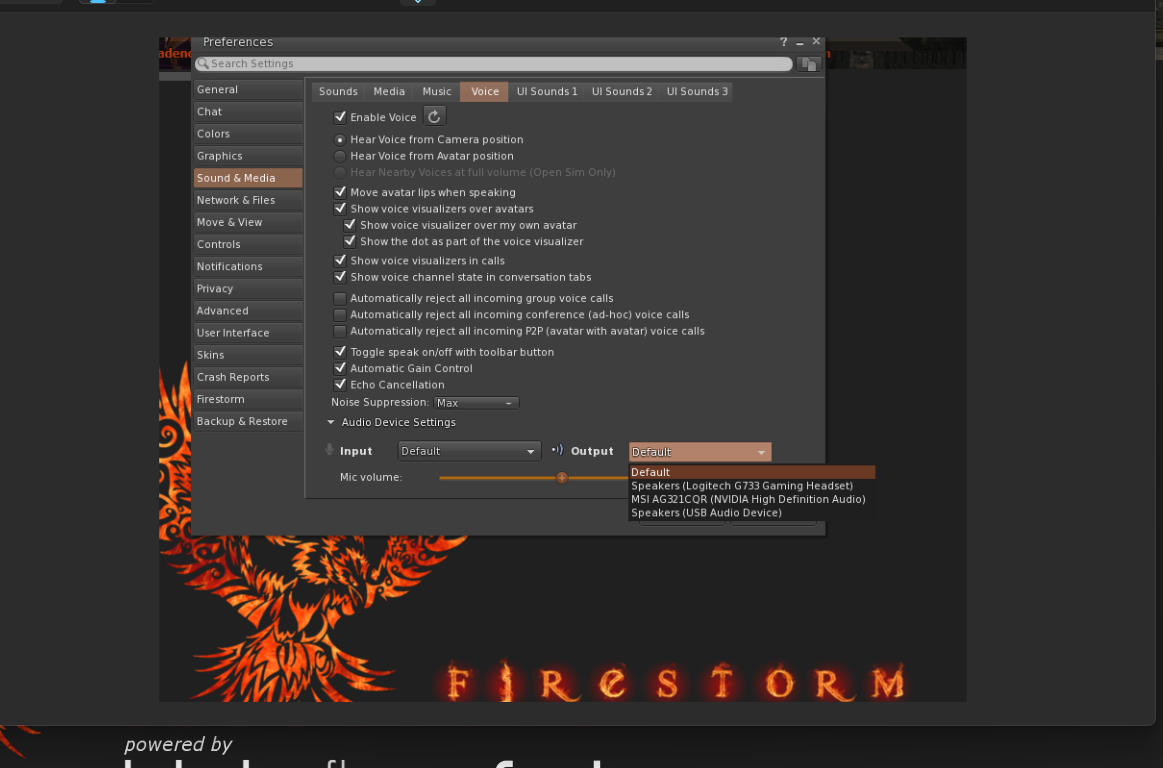
Task: Toggle Show voice visualizer over my own avatar
Action: [x=349, y=225]
